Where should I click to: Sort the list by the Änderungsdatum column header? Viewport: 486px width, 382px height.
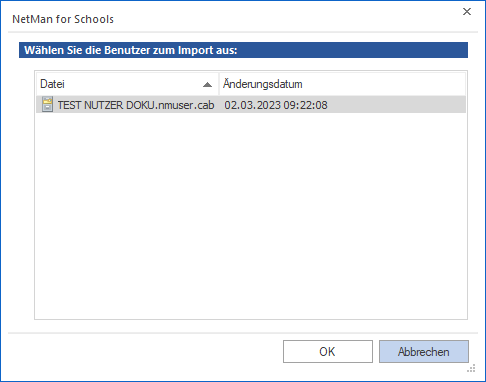[342, 84]
